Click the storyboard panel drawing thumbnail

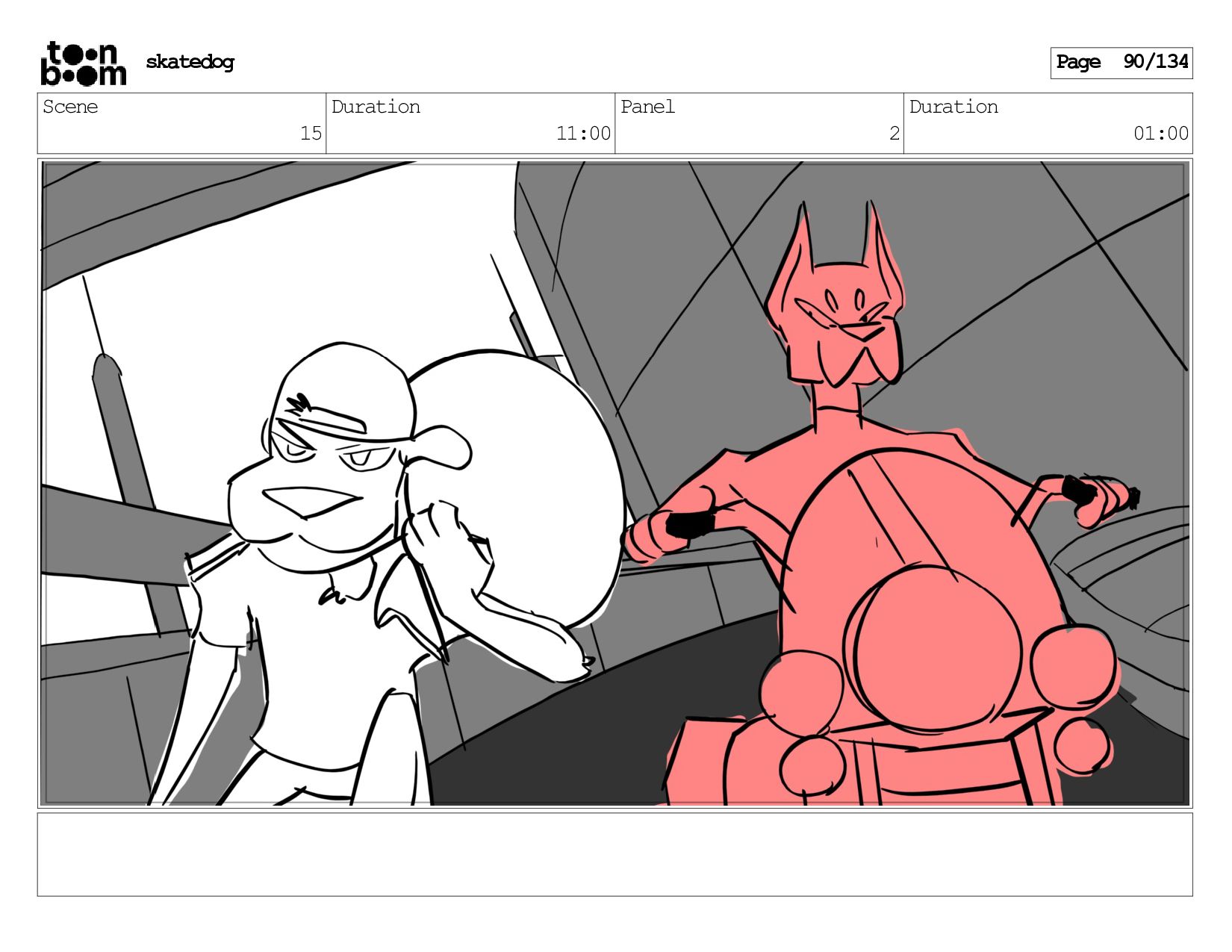coord(615,483)
